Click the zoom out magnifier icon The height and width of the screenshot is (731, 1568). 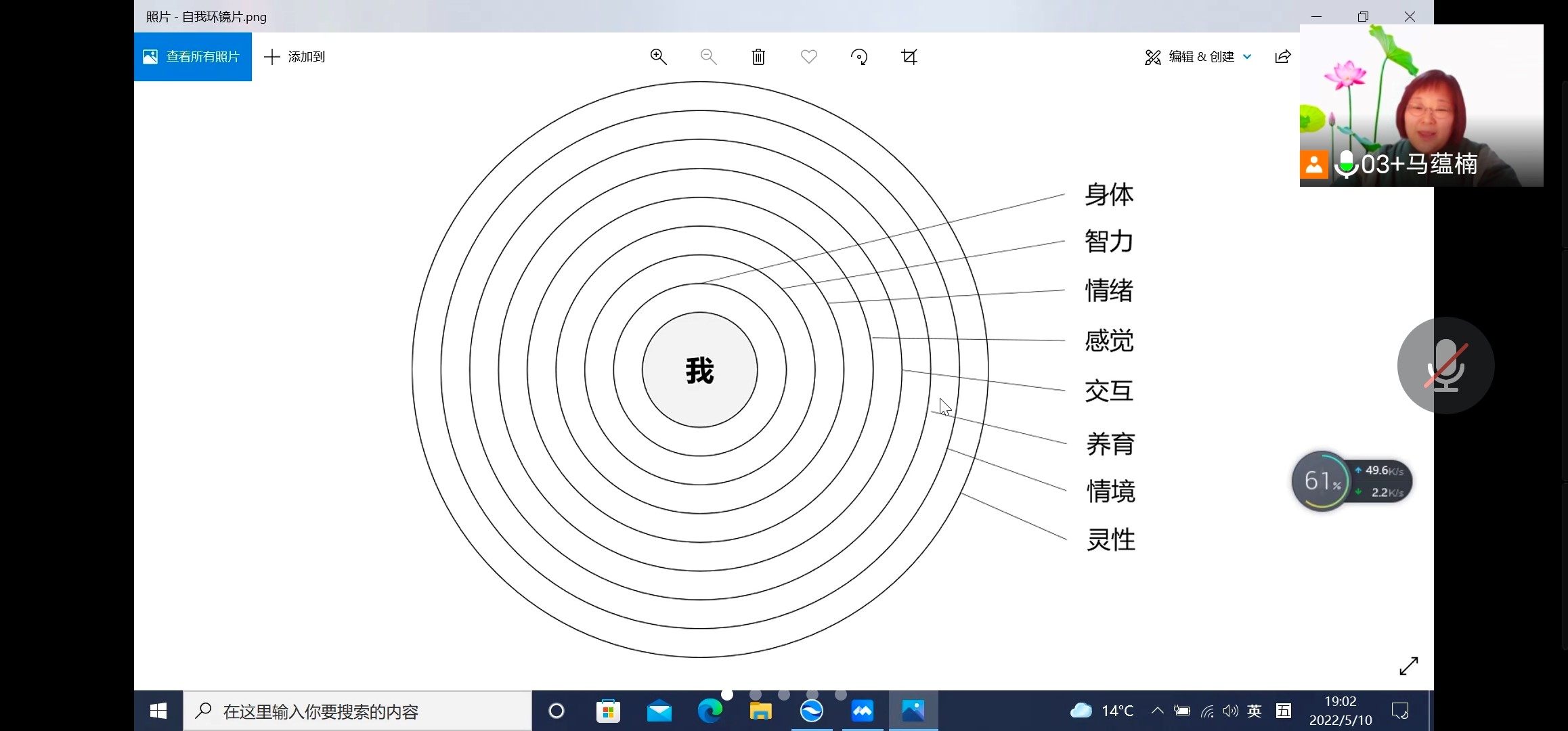[708, 57]
